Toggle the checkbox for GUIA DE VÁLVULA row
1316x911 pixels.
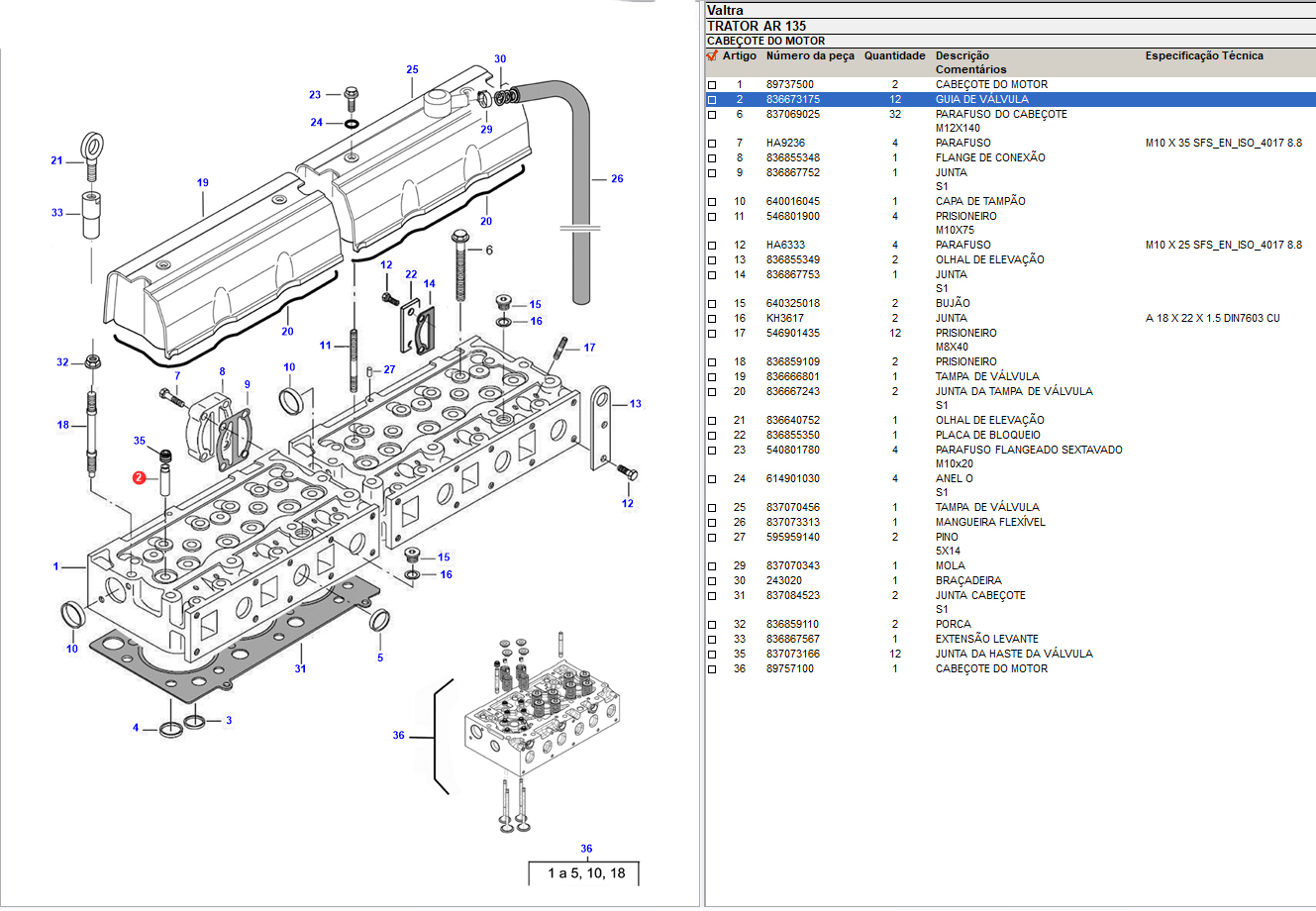[x=712, y=100]
